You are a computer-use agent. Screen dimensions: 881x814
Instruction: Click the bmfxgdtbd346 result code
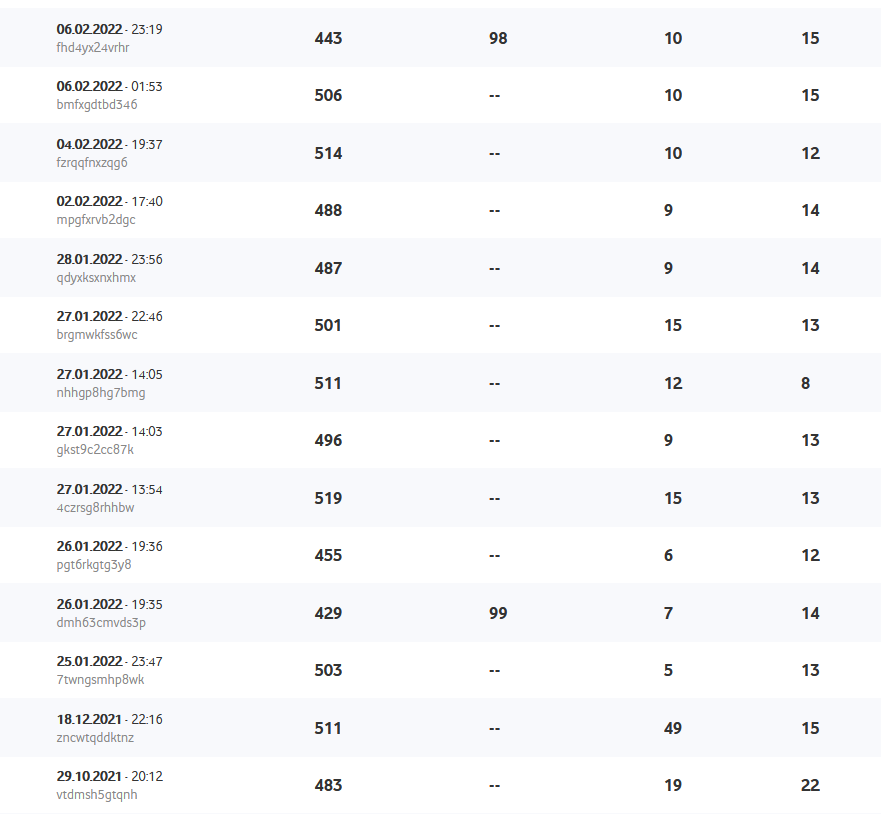(97, 104)
